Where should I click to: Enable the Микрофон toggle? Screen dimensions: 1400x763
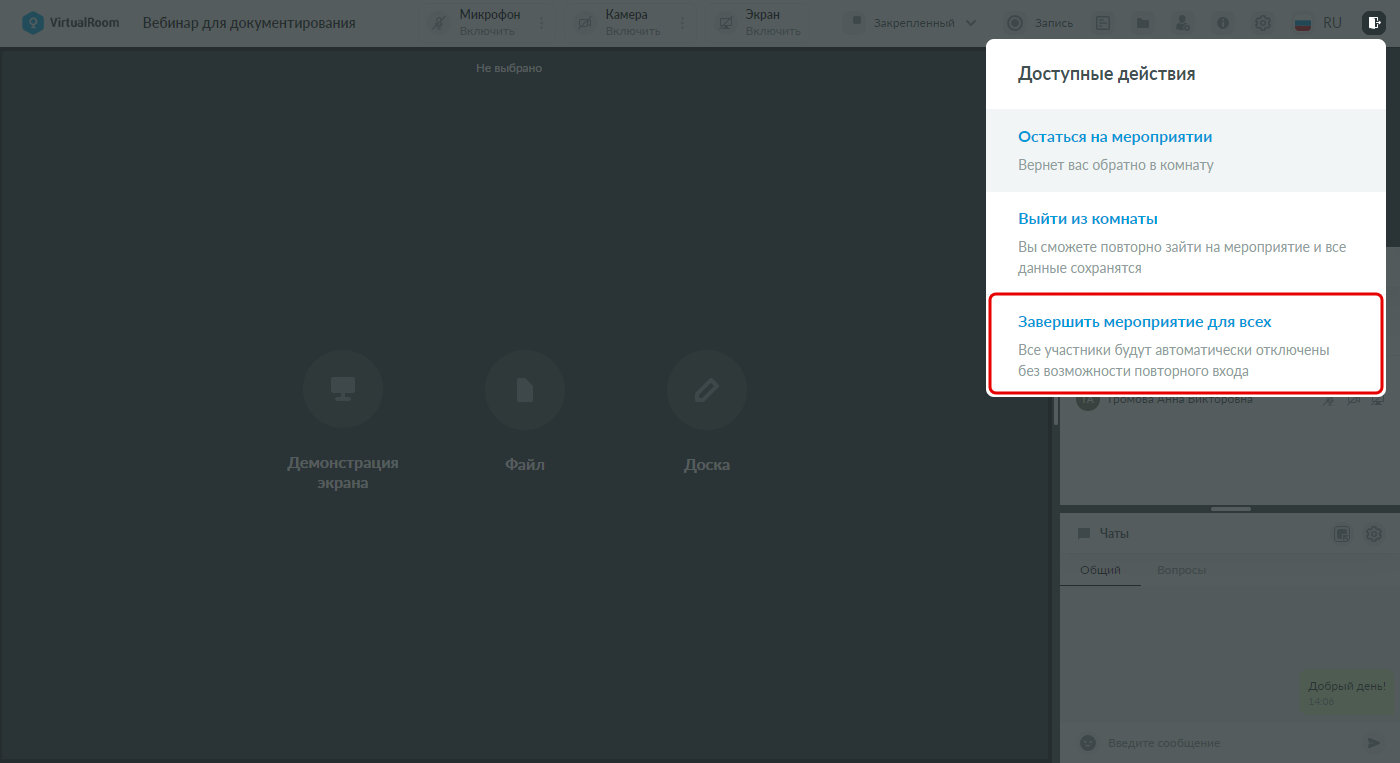475,23
